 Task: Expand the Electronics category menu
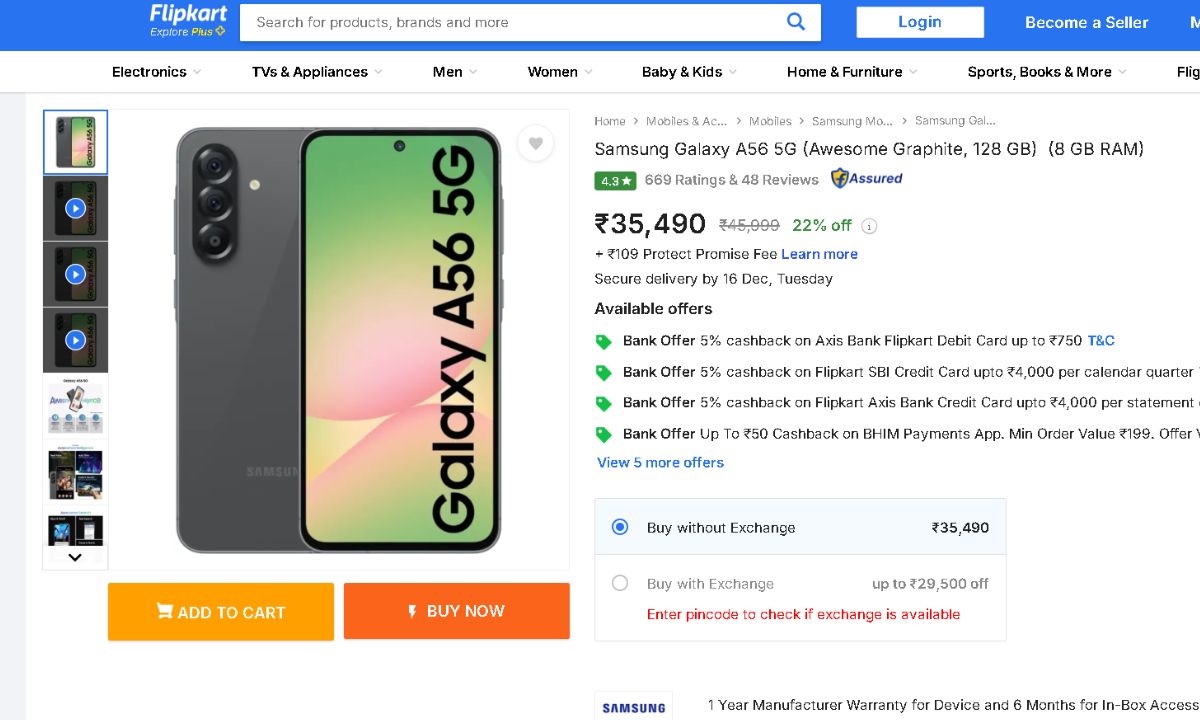click(156, 72)
